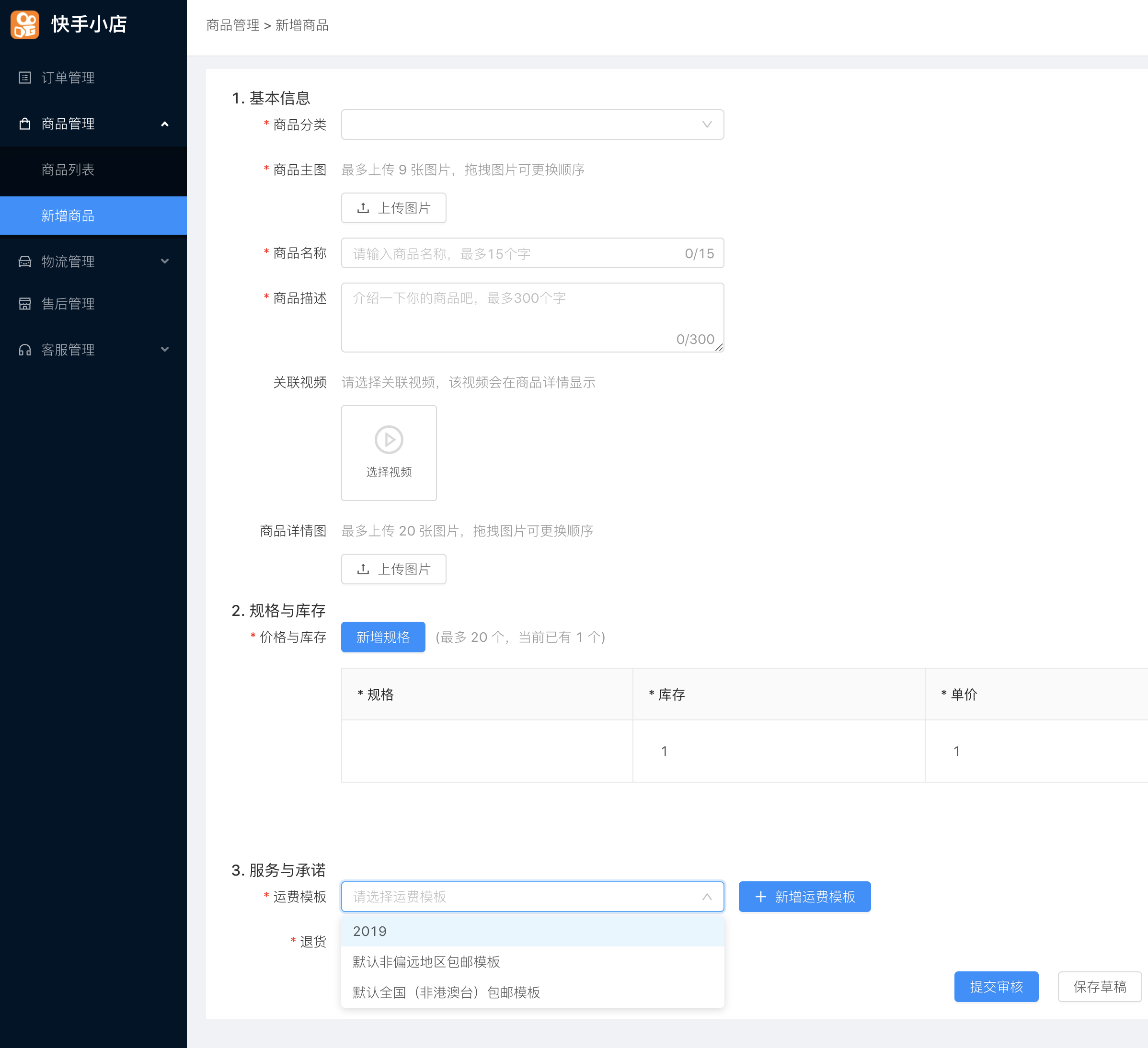Select the 客服管理 headset icon
The image size is (1148, 1048).
click(24, 350)
